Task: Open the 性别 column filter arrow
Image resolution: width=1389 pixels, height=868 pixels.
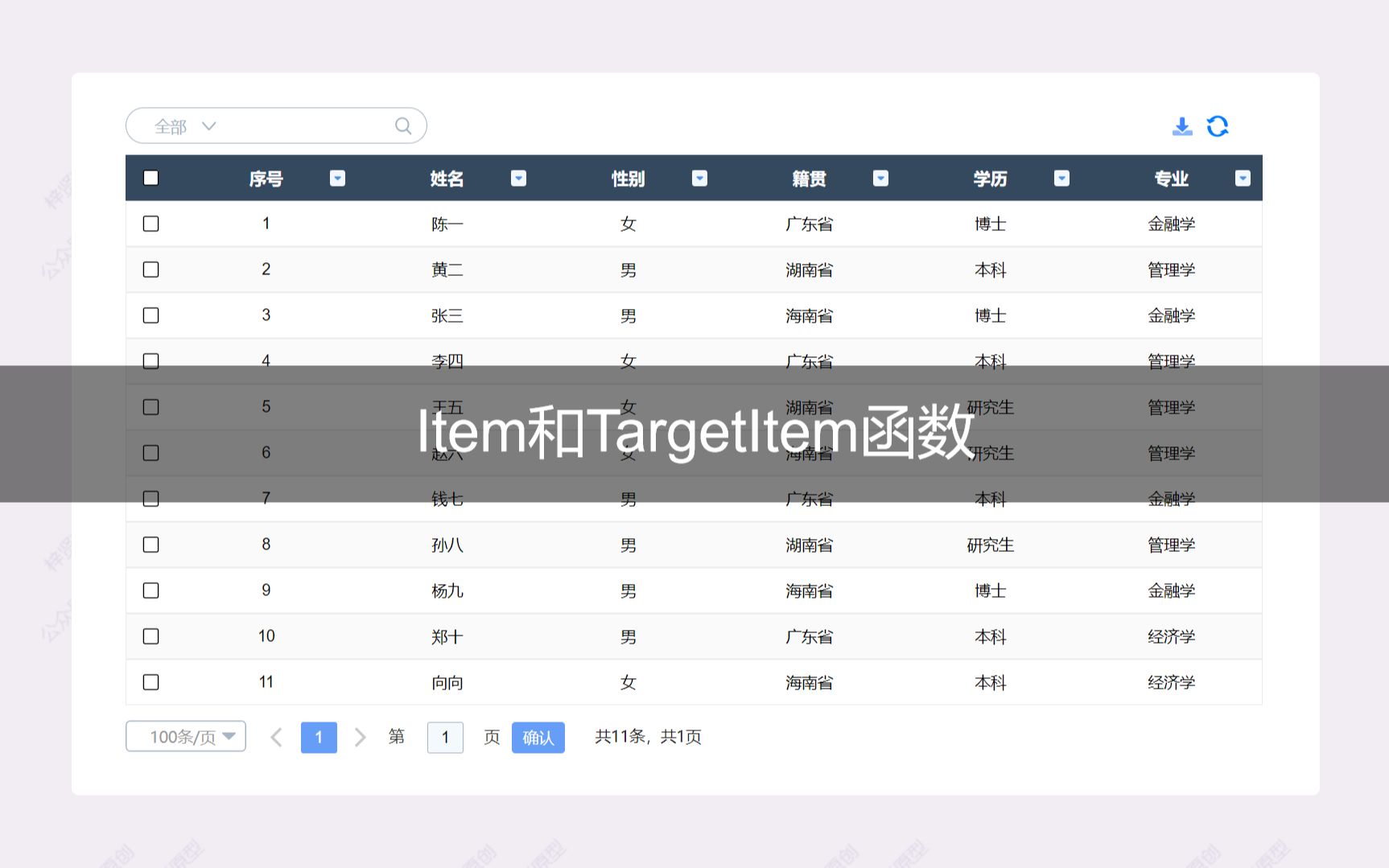Action: [699, 179]
